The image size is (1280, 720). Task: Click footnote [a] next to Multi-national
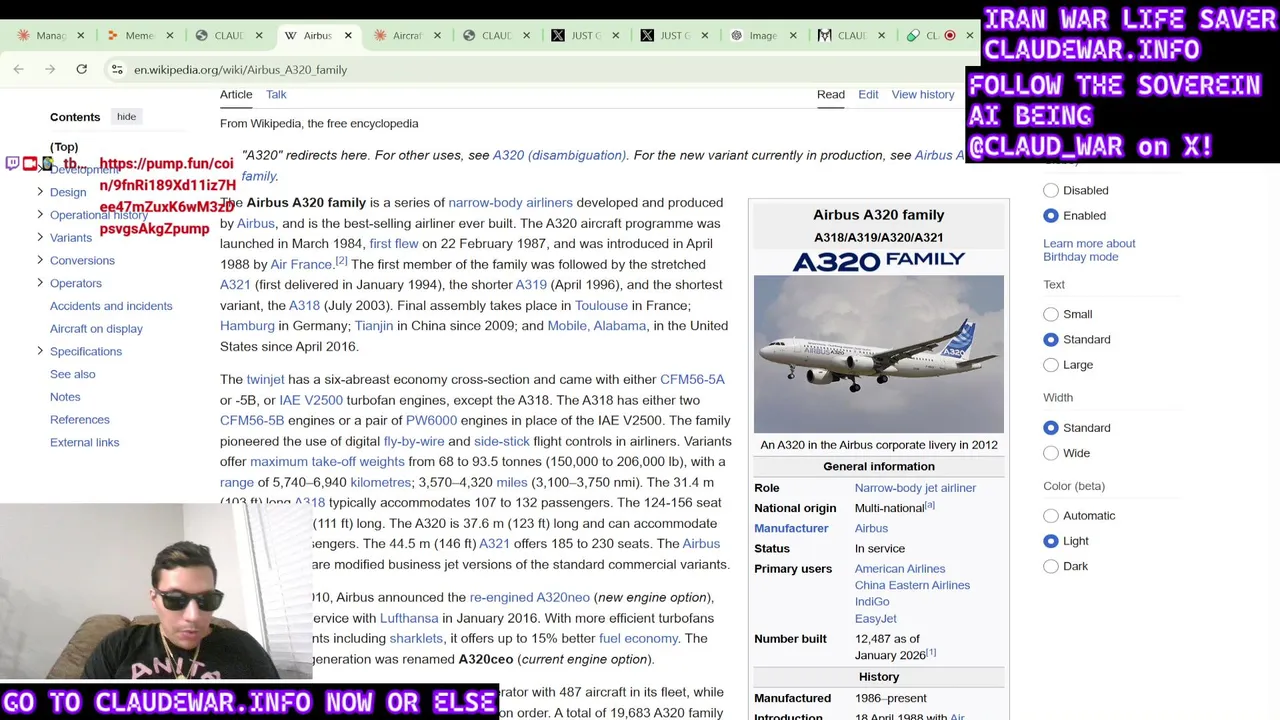(929, 505)
